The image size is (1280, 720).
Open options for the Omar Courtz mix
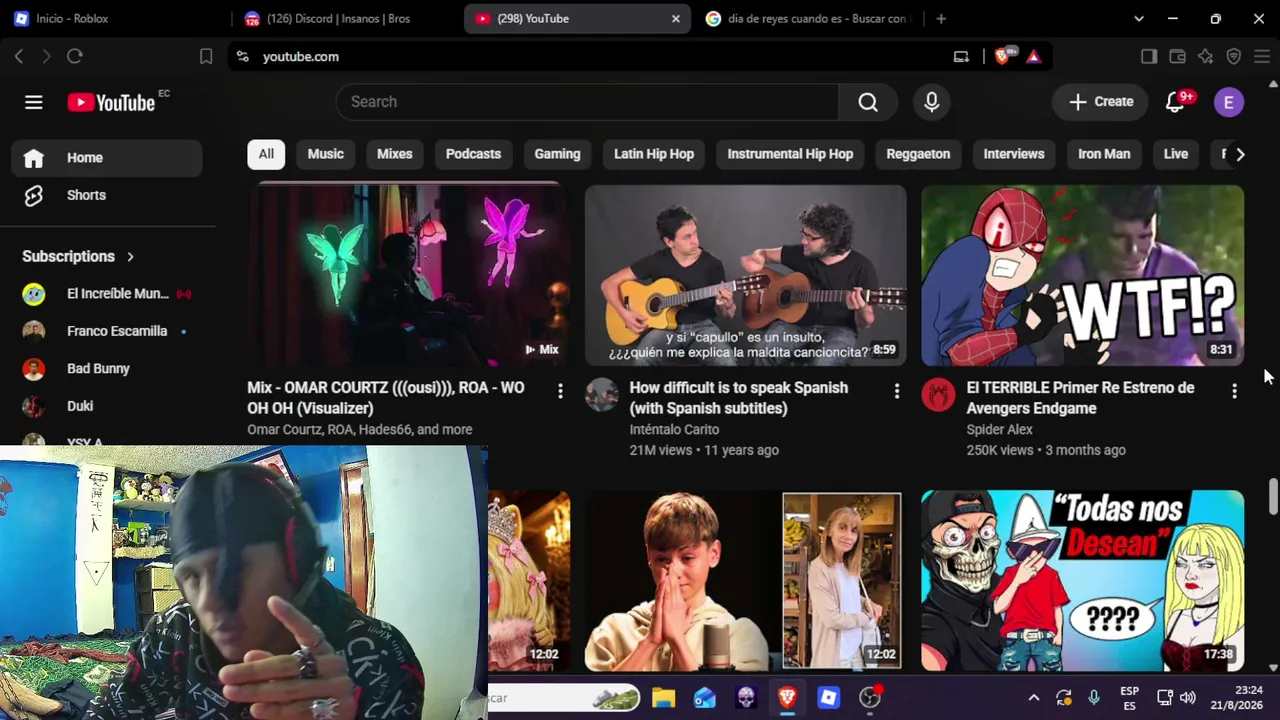coord(560,391)
